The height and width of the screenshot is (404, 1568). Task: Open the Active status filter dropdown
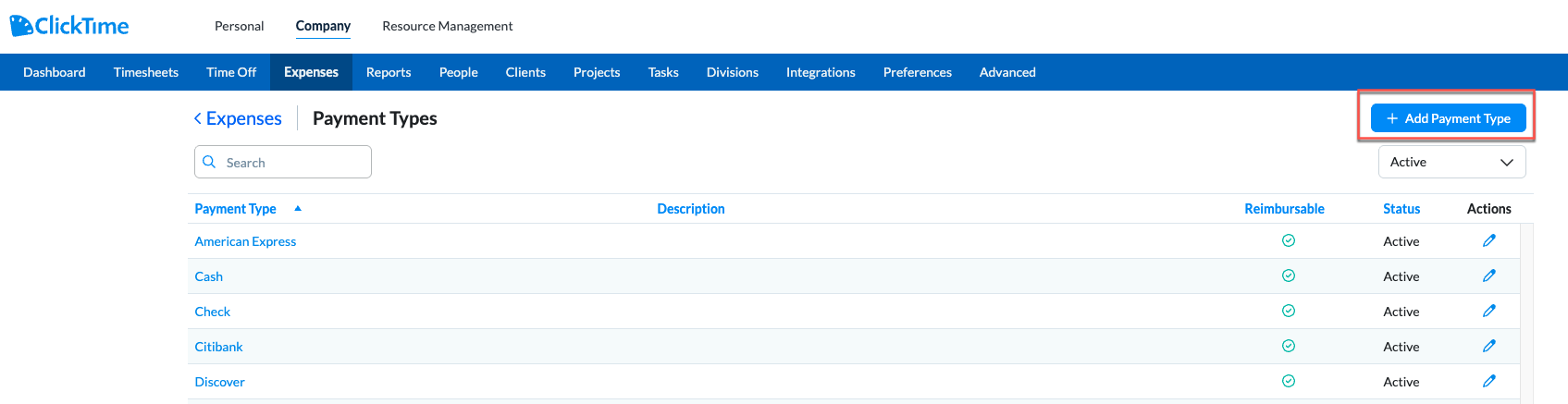(x=1451, y=162)
